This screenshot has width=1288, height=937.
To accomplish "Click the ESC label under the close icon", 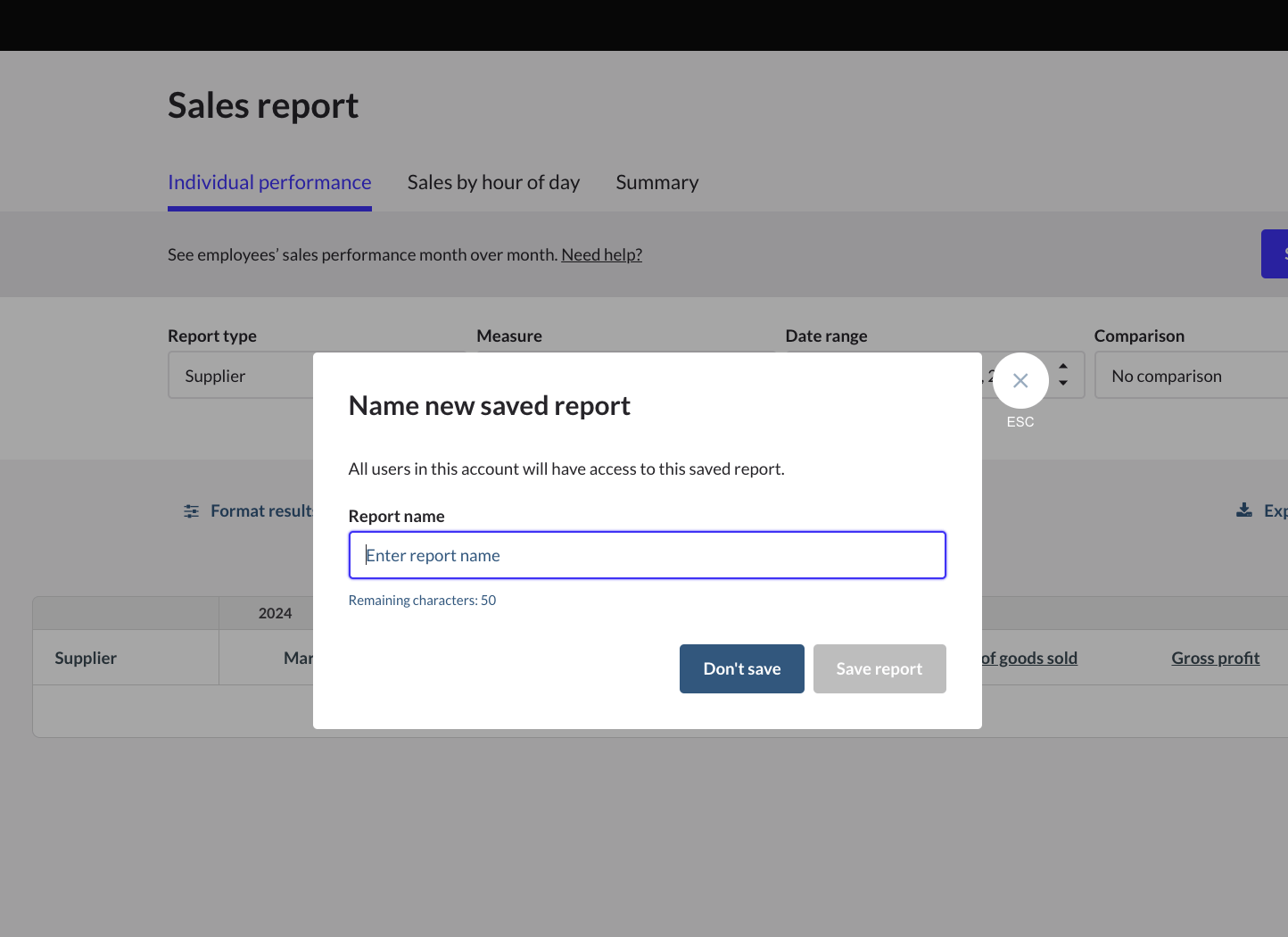I will 1020,422.
